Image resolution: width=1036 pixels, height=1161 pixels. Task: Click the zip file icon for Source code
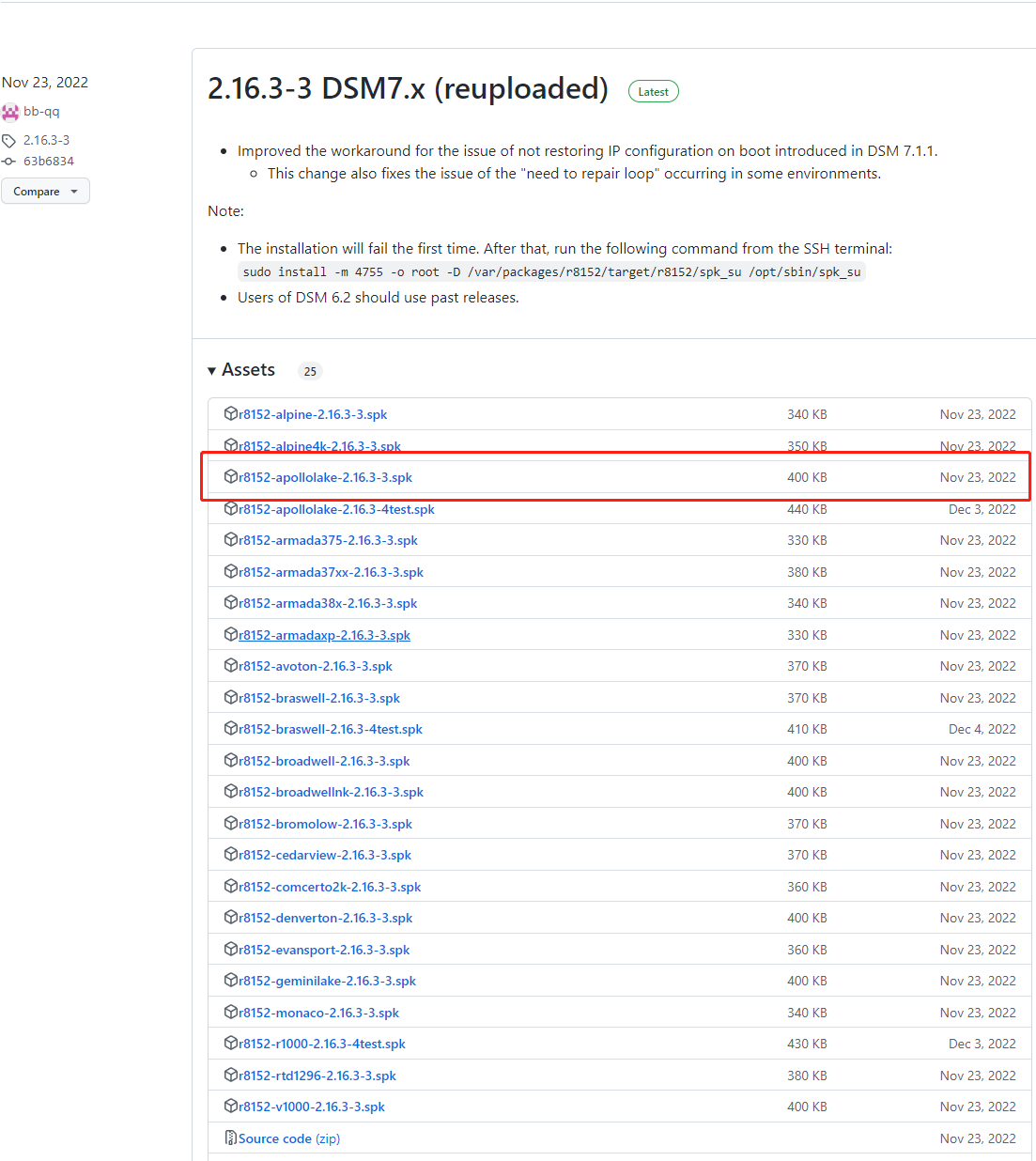231,1138
